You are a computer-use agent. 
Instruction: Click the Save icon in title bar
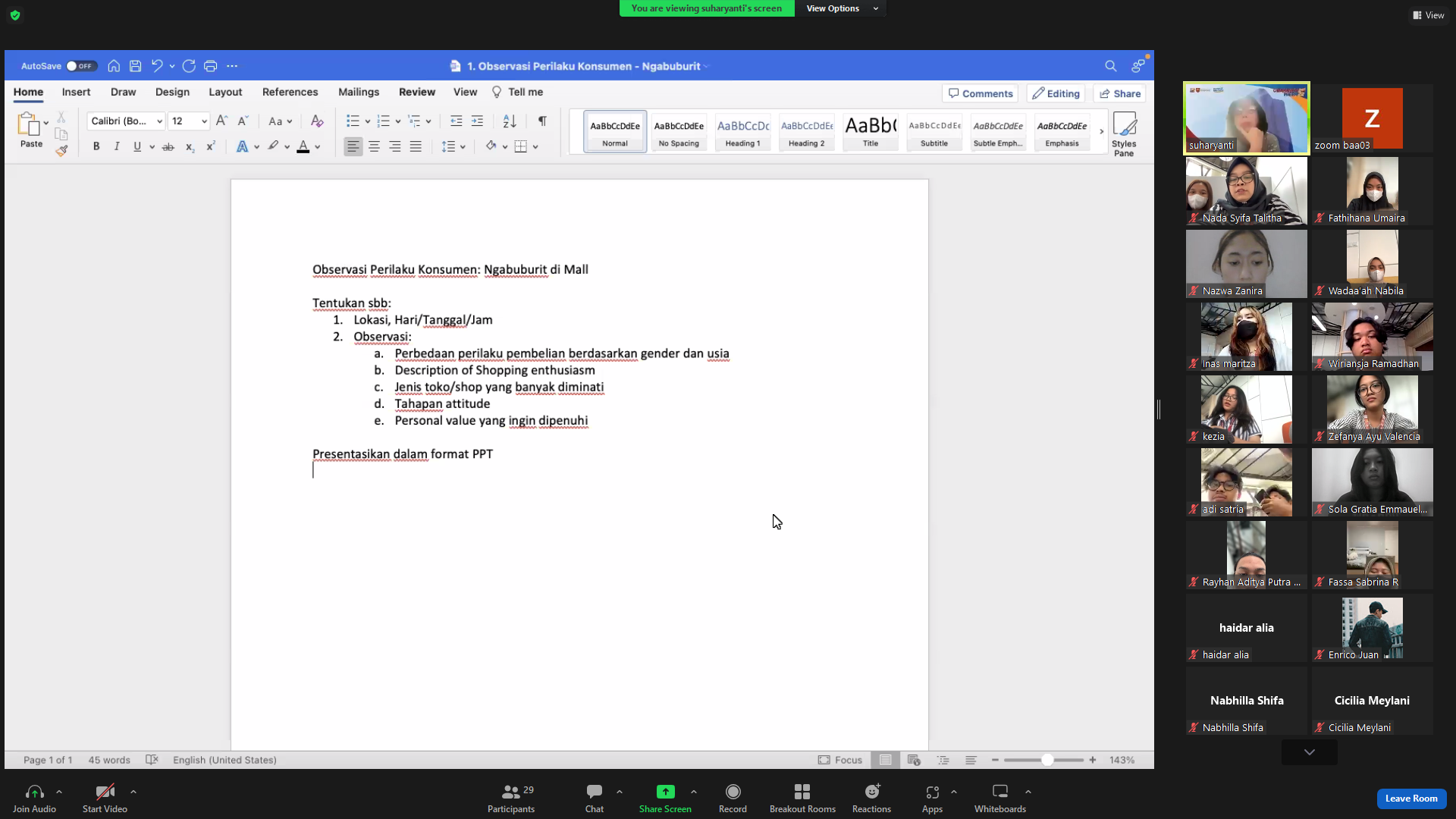[135, 66]
